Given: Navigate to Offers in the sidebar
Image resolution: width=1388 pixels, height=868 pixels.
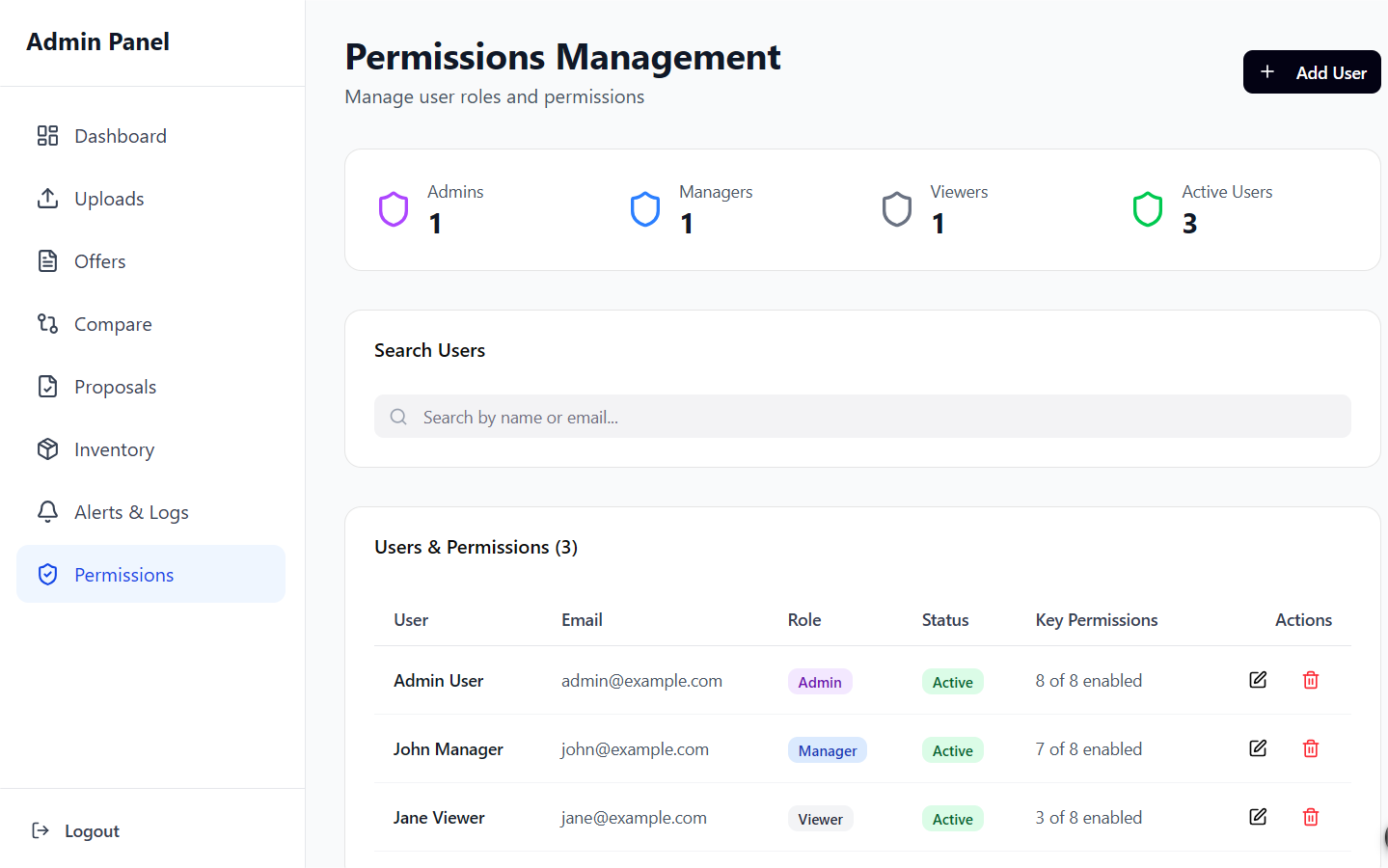Looking at the screenshot, I should click(x=99, y=261).
